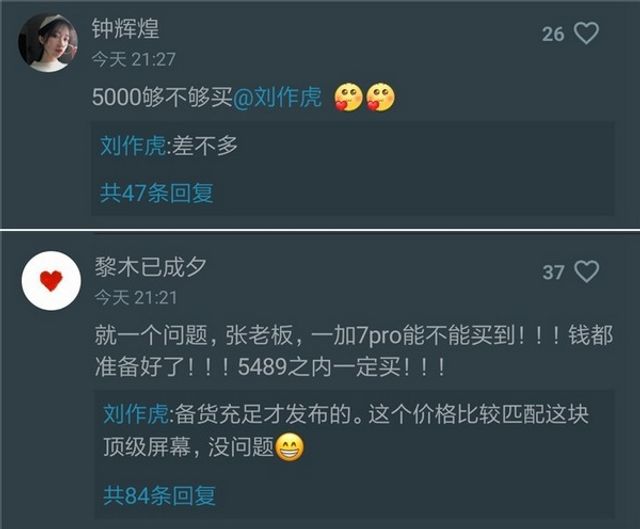
Task: Expand the 共84条回复 reply thread
Action: click(159, 496)
